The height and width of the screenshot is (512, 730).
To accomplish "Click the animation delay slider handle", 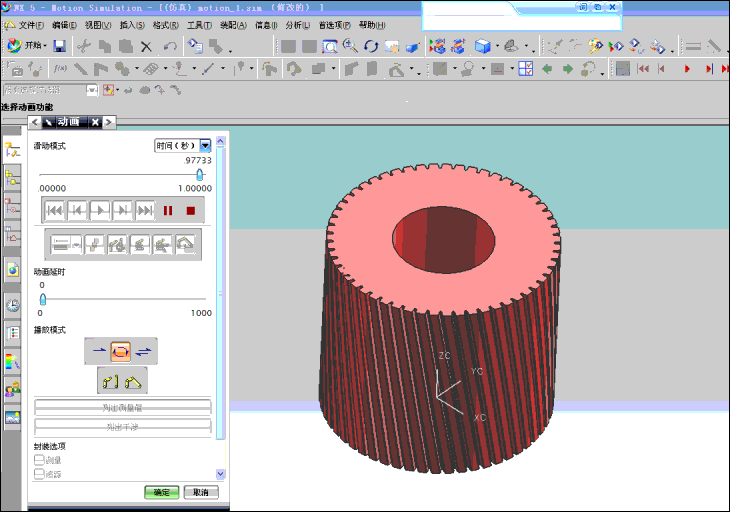I will 43,299.
